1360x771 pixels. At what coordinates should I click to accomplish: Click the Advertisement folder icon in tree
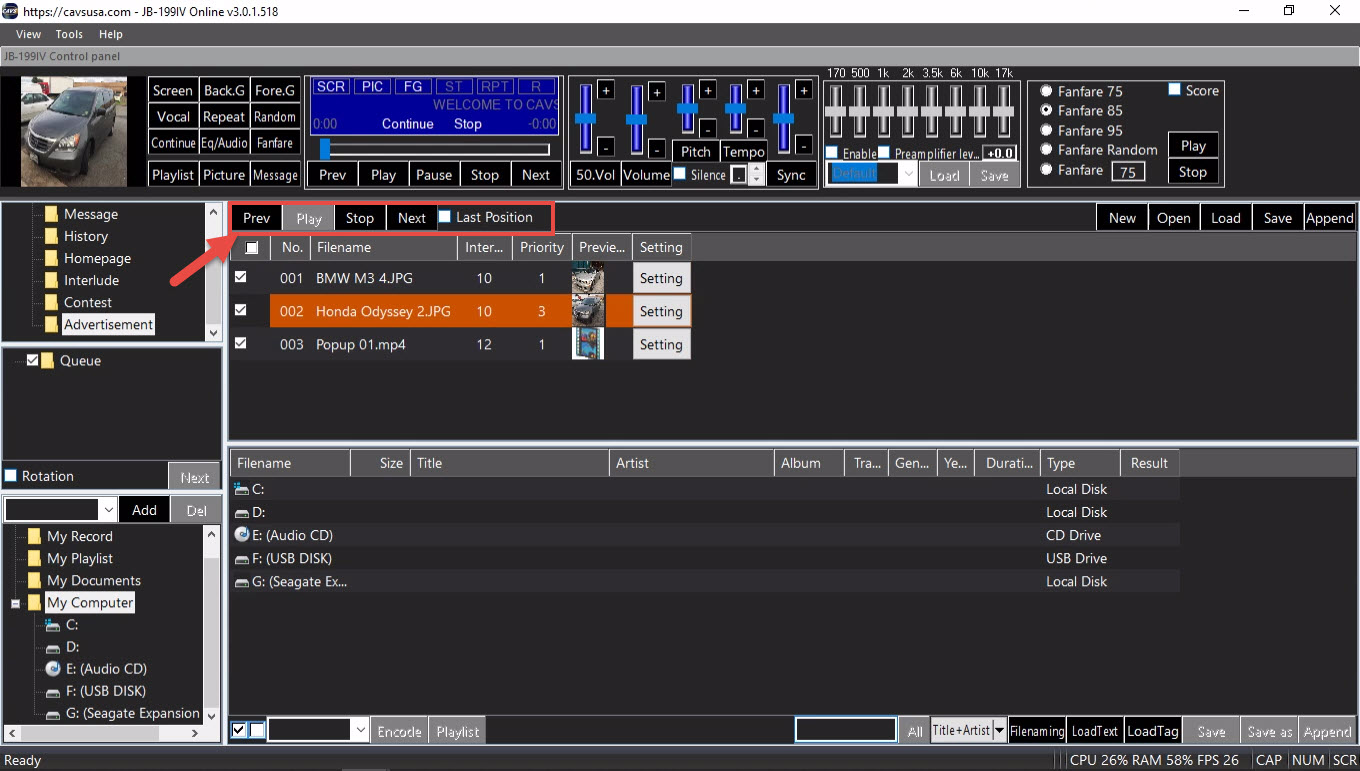pyautogui.click(x=51, y=324)
